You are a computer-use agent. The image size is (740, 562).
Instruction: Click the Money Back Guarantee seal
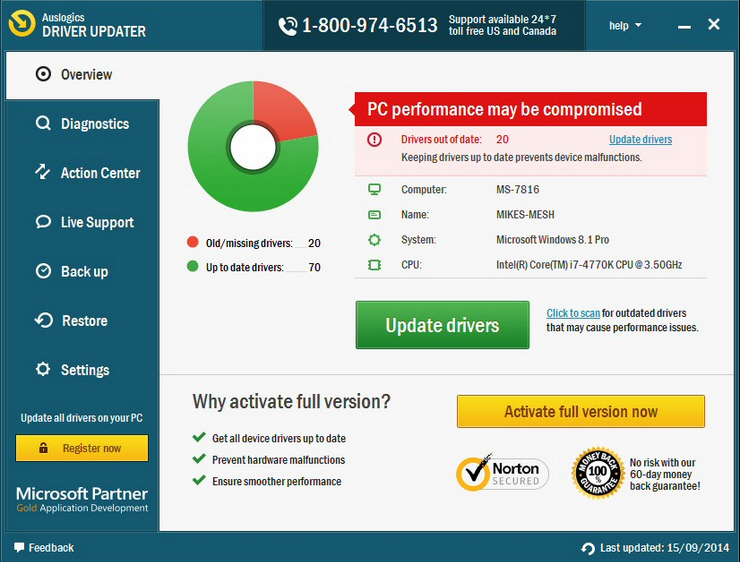[597, 472]
